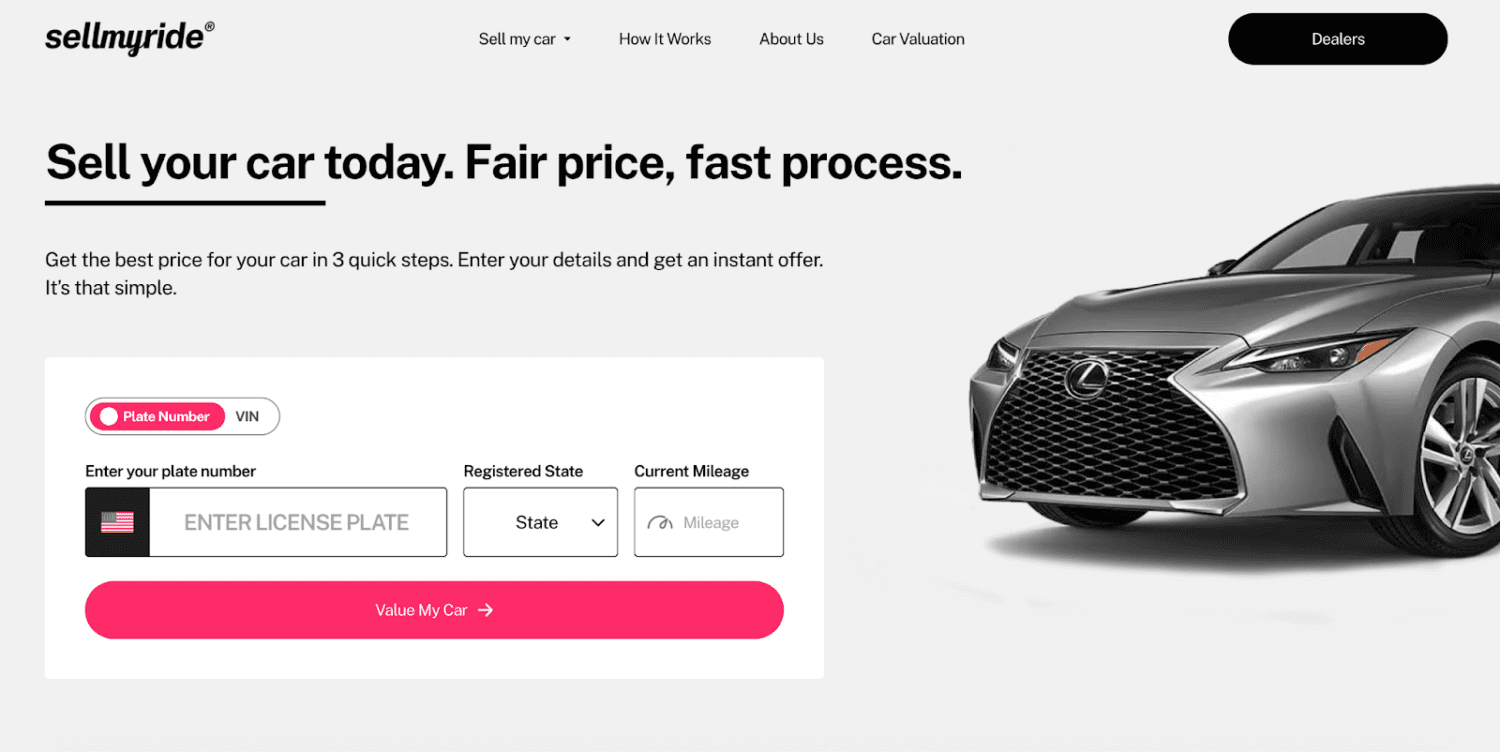Click the arrow icon on Value My Car
This screenshot has height=752, width=1500.
coord(485,610)
